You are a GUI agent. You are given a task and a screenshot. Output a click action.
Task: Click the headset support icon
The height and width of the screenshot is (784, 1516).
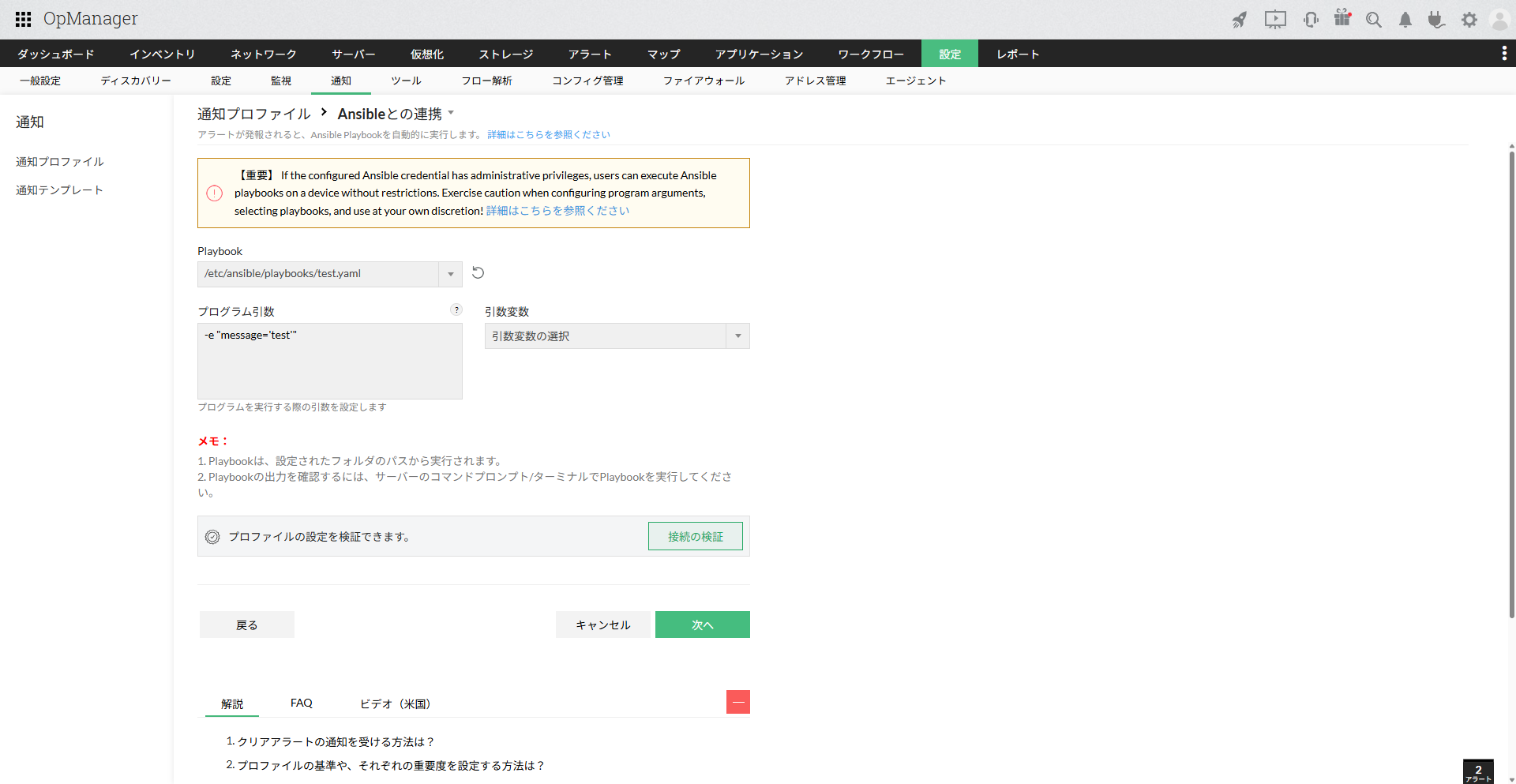pyautogui.click(x=1311, y=20)
